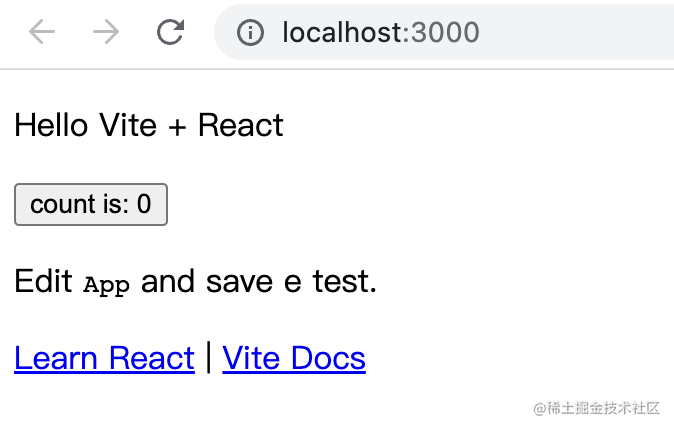This screenshot has height=430, width=674.
Task: Open the Vite Docs link
Action: [294, 358]
